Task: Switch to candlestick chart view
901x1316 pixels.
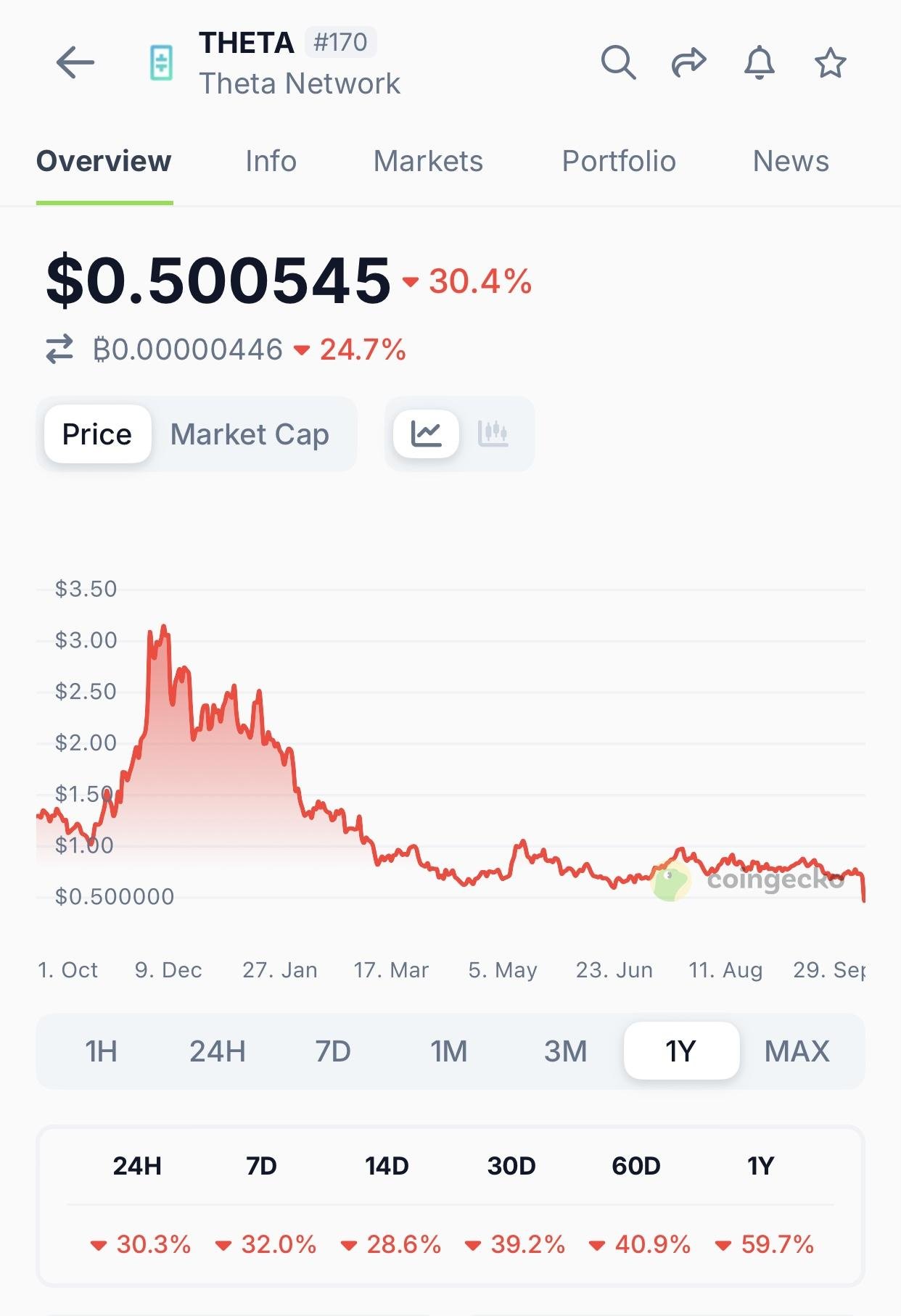Action: (x=493, y=434)
